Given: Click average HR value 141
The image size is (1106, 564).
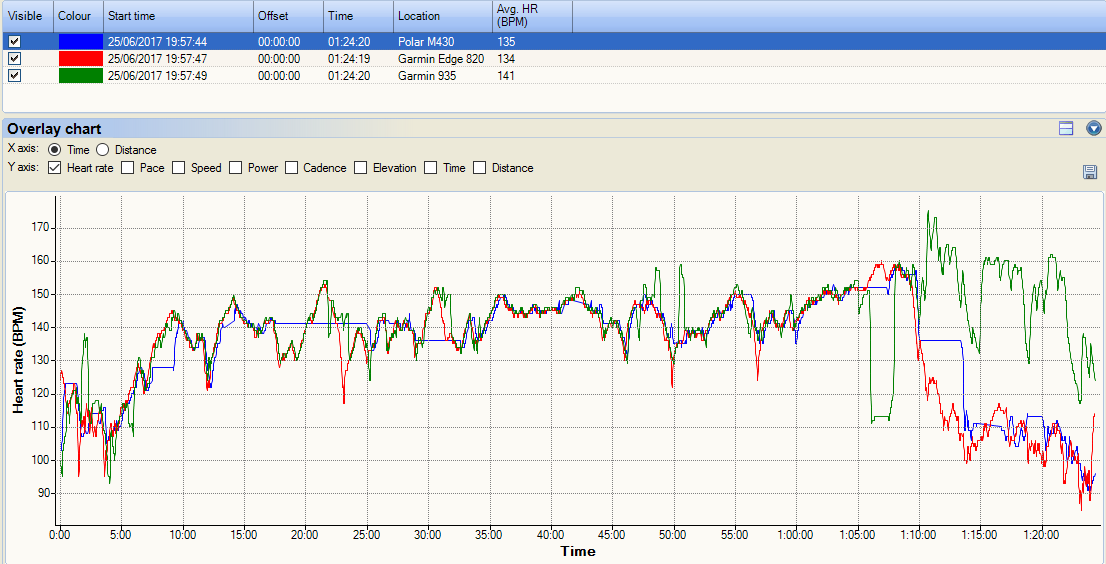Looking at the screenshot, I should point(506,75).
